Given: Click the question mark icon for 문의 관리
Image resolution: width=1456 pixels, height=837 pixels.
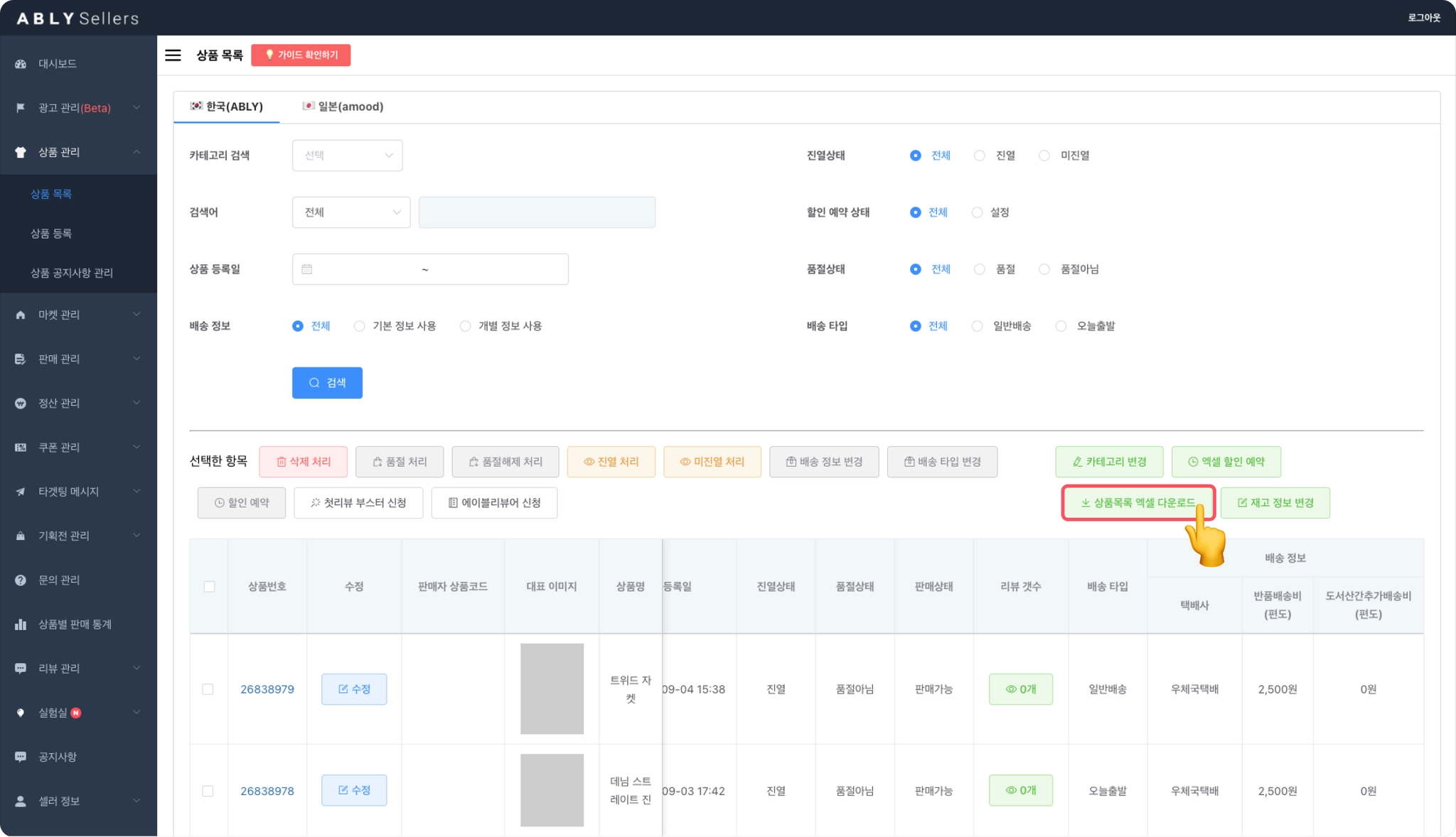Looking at the screenshot, I should 21,580.
